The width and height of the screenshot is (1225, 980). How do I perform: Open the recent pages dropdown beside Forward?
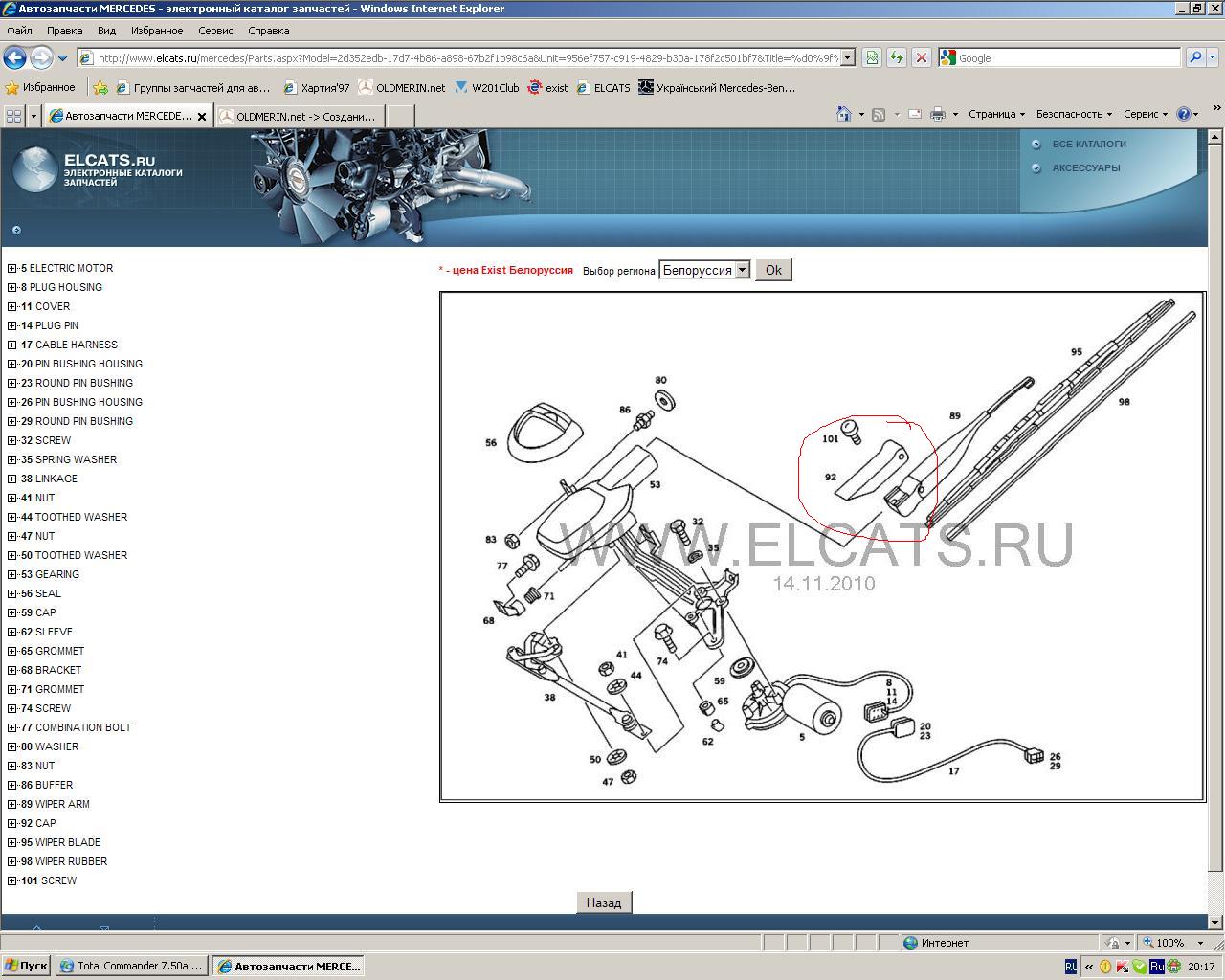tap(63, 58)
